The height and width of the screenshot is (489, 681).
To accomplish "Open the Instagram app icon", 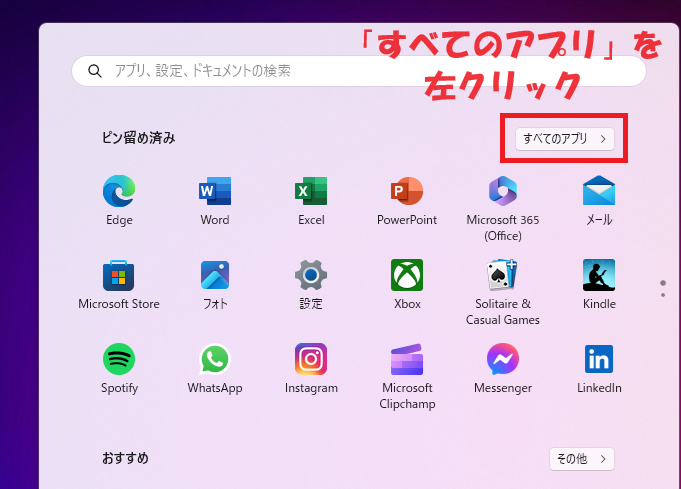I will click(x=311, y=359).
